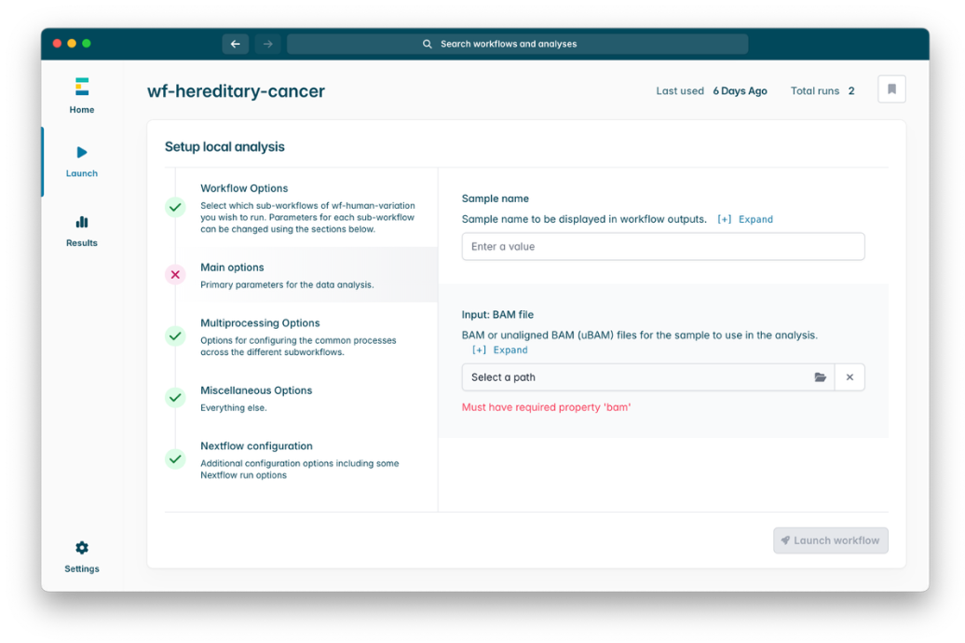Click the Select a path field

point(648,377)
